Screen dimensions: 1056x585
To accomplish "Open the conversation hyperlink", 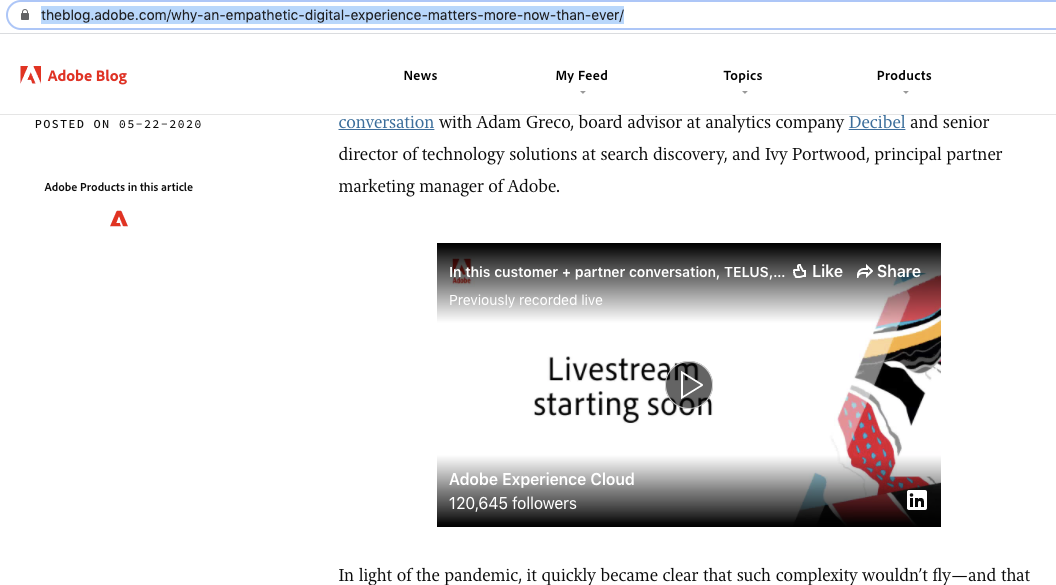I will 386,122.
